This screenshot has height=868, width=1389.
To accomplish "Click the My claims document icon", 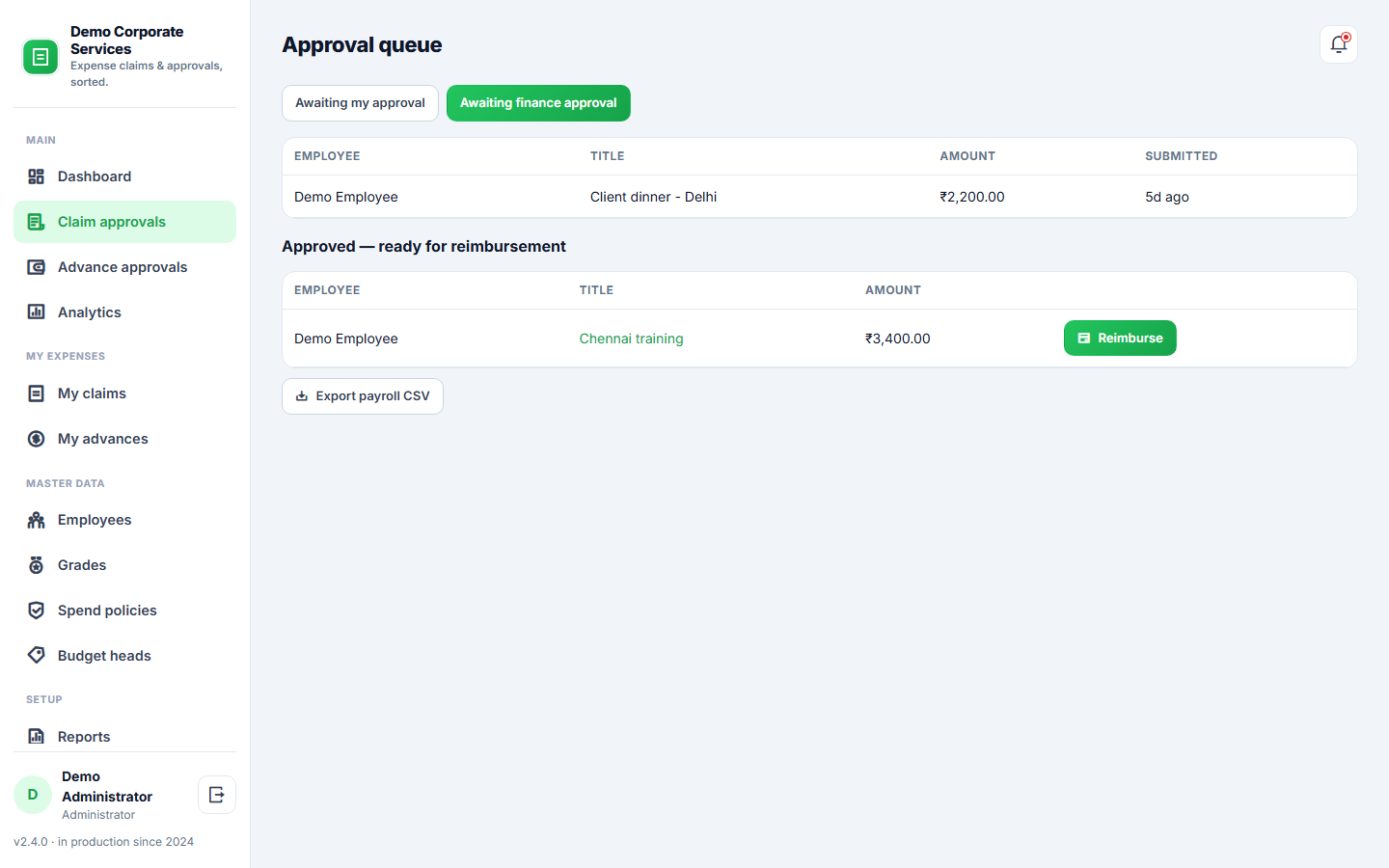I will [x=37, y=393].
